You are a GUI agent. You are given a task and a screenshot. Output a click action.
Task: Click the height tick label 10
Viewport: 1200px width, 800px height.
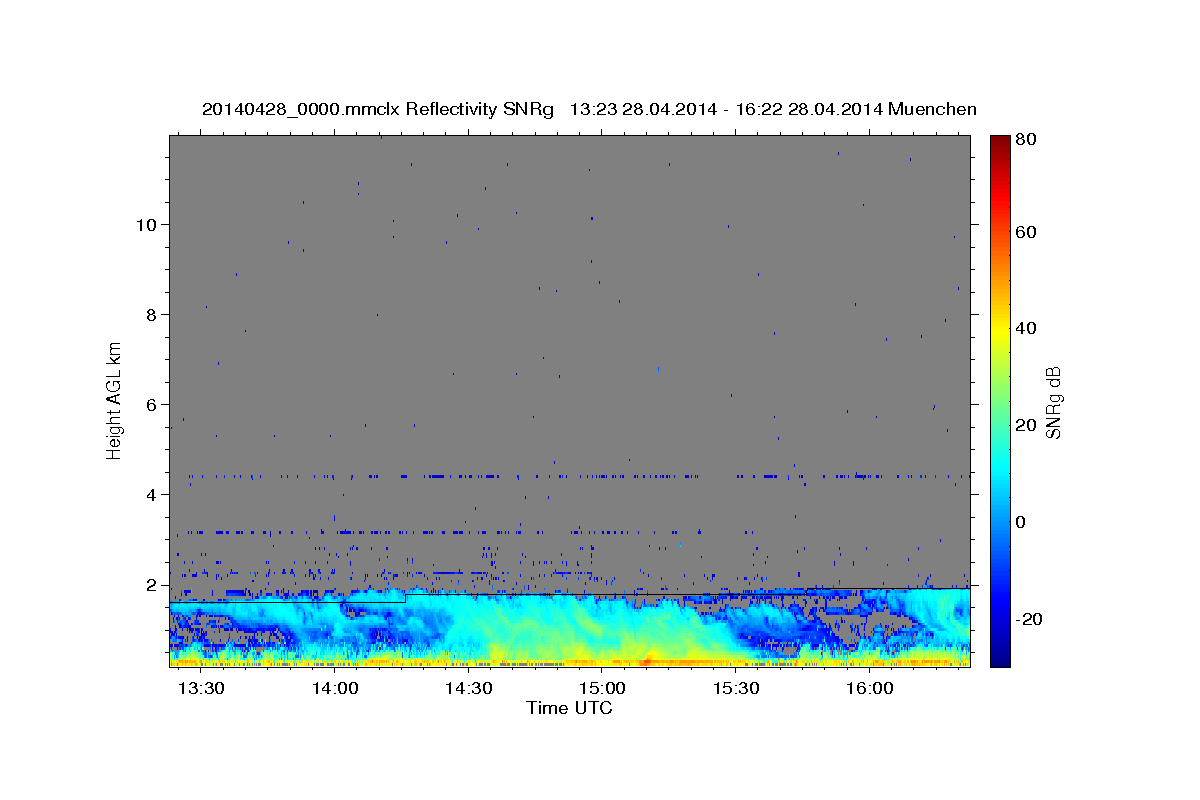[148, 225]
